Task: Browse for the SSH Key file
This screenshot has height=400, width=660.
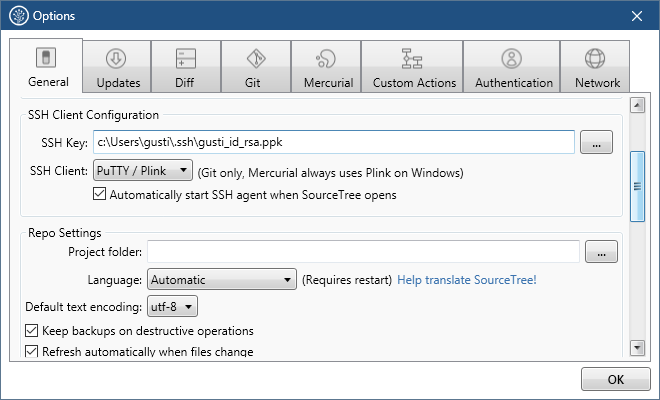Action: [x=596, y=143]
